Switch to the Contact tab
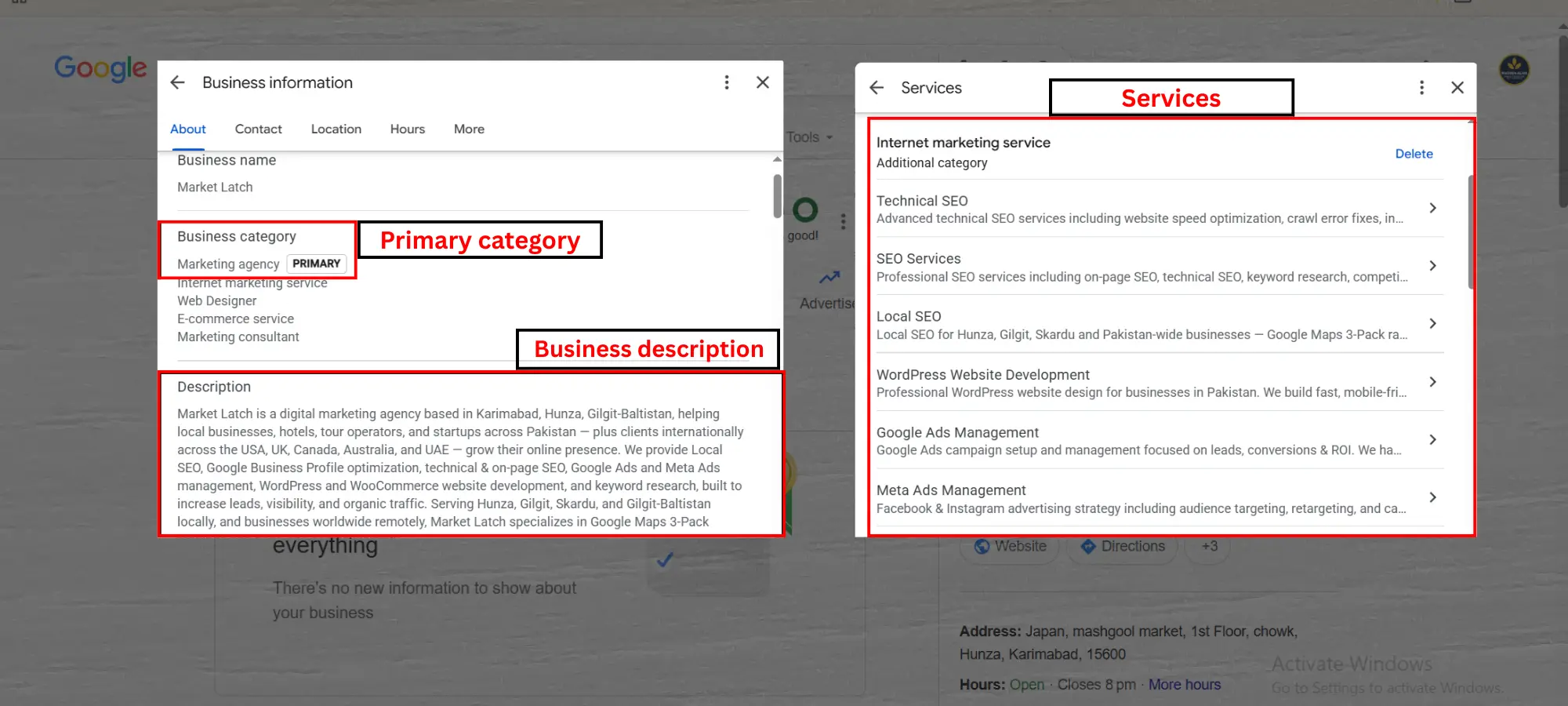Screen dimensions: 1568x706 pyautogui.click(x=258, y=129)
